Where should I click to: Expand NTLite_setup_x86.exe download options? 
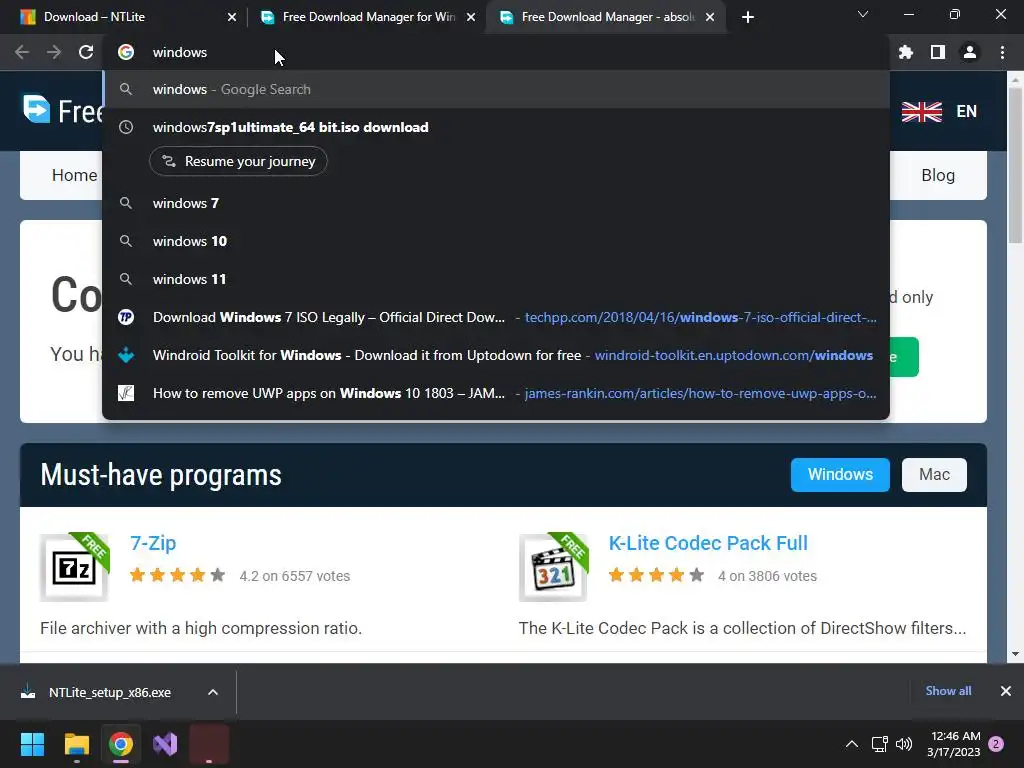pyautogui.click(x=213, y=692)
